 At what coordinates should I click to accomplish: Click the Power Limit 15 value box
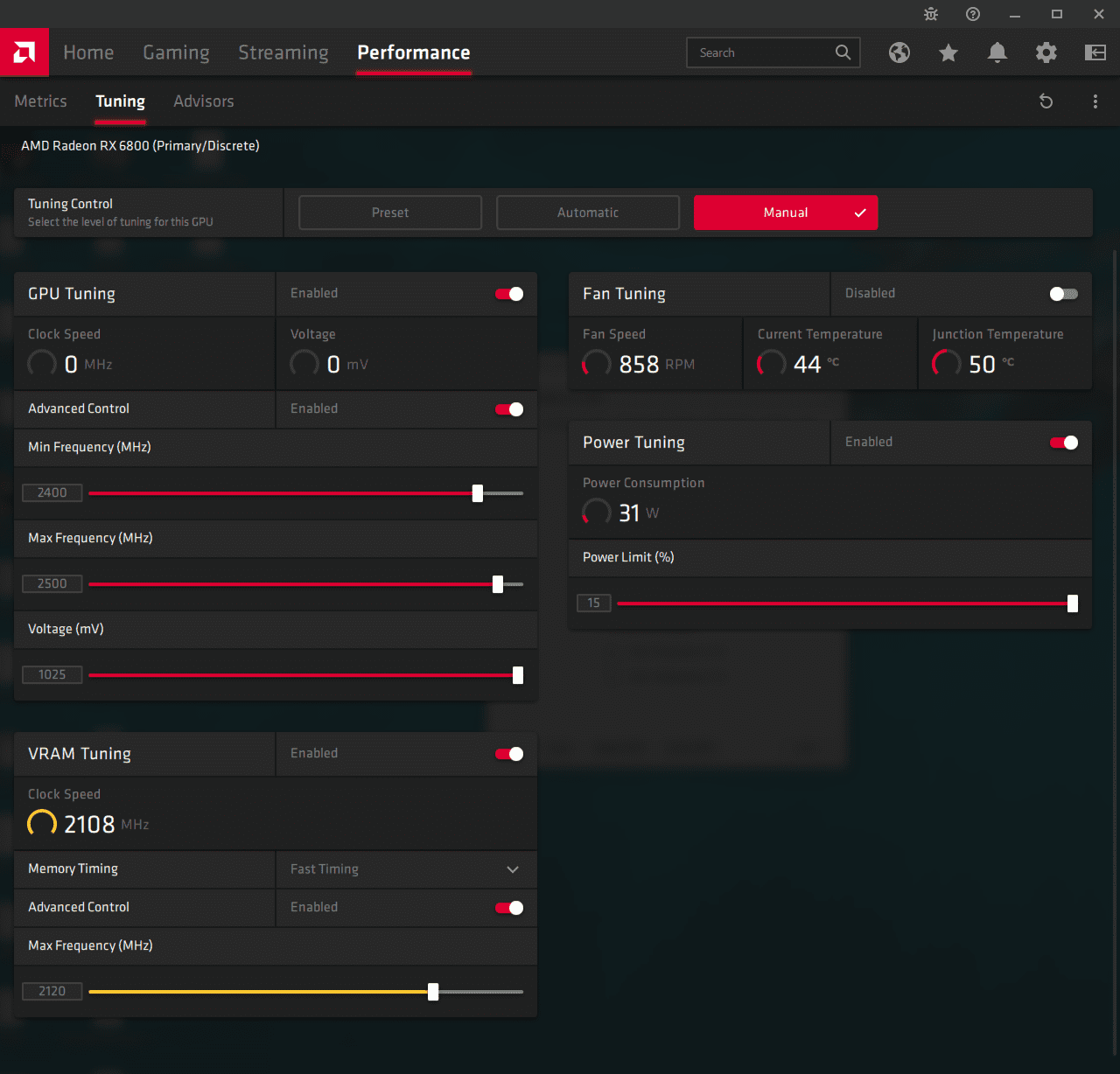click(x=594, y=603)
